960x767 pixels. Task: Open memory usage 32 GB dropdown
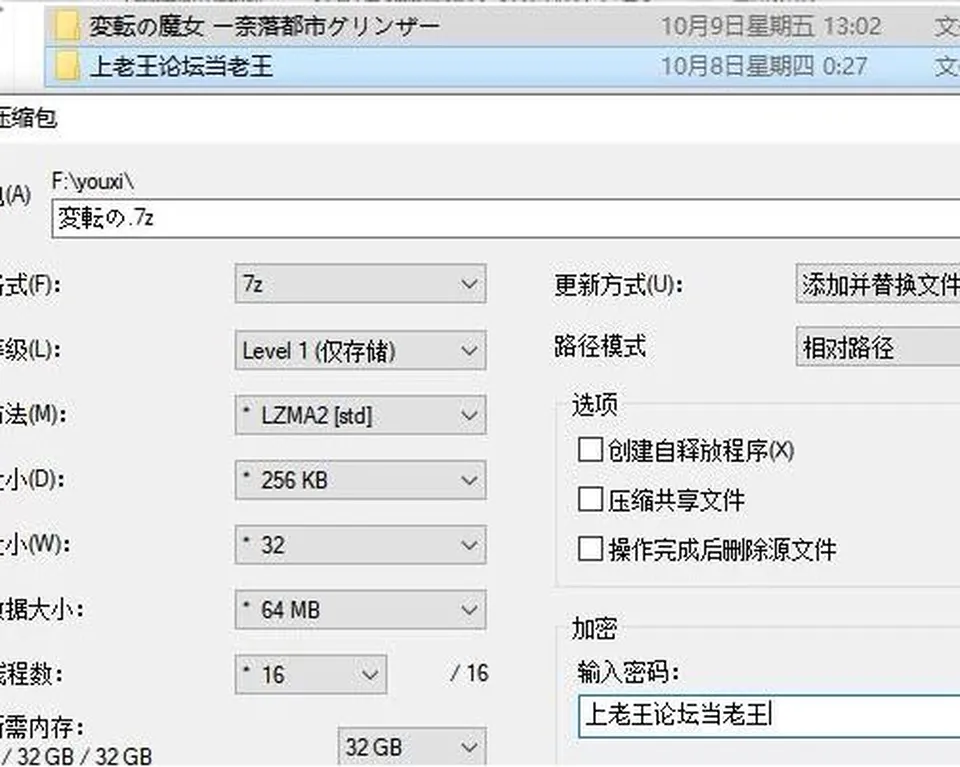click(x=412, y=747)
